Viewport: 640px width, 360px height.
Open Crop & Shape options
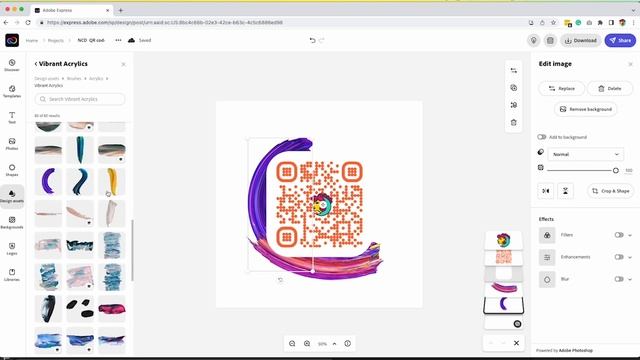pos(611,191)
